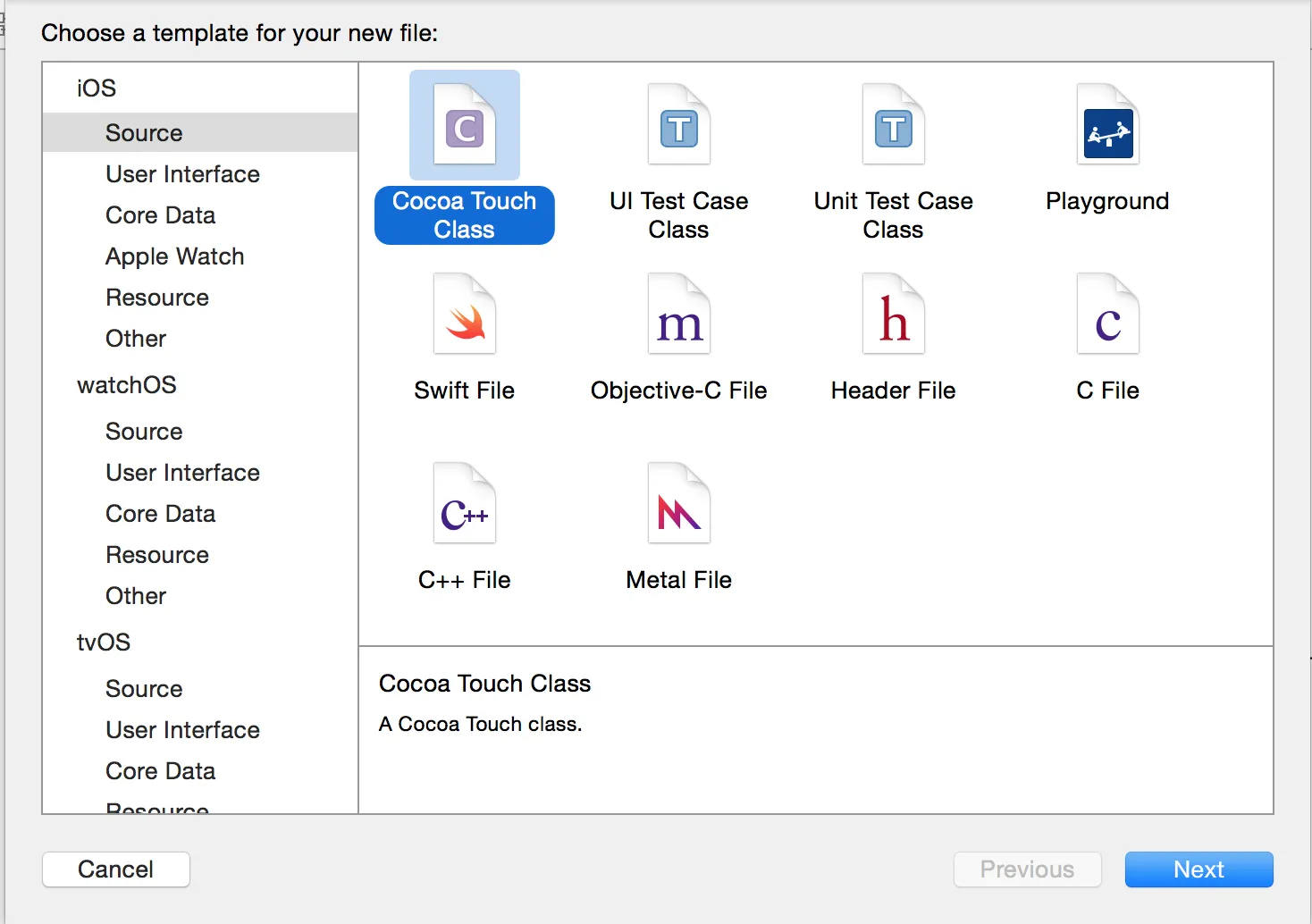Pick the Unit Test Case Class icon
The height and width of the screenshot is (924, 1312).
click(894, 125)
